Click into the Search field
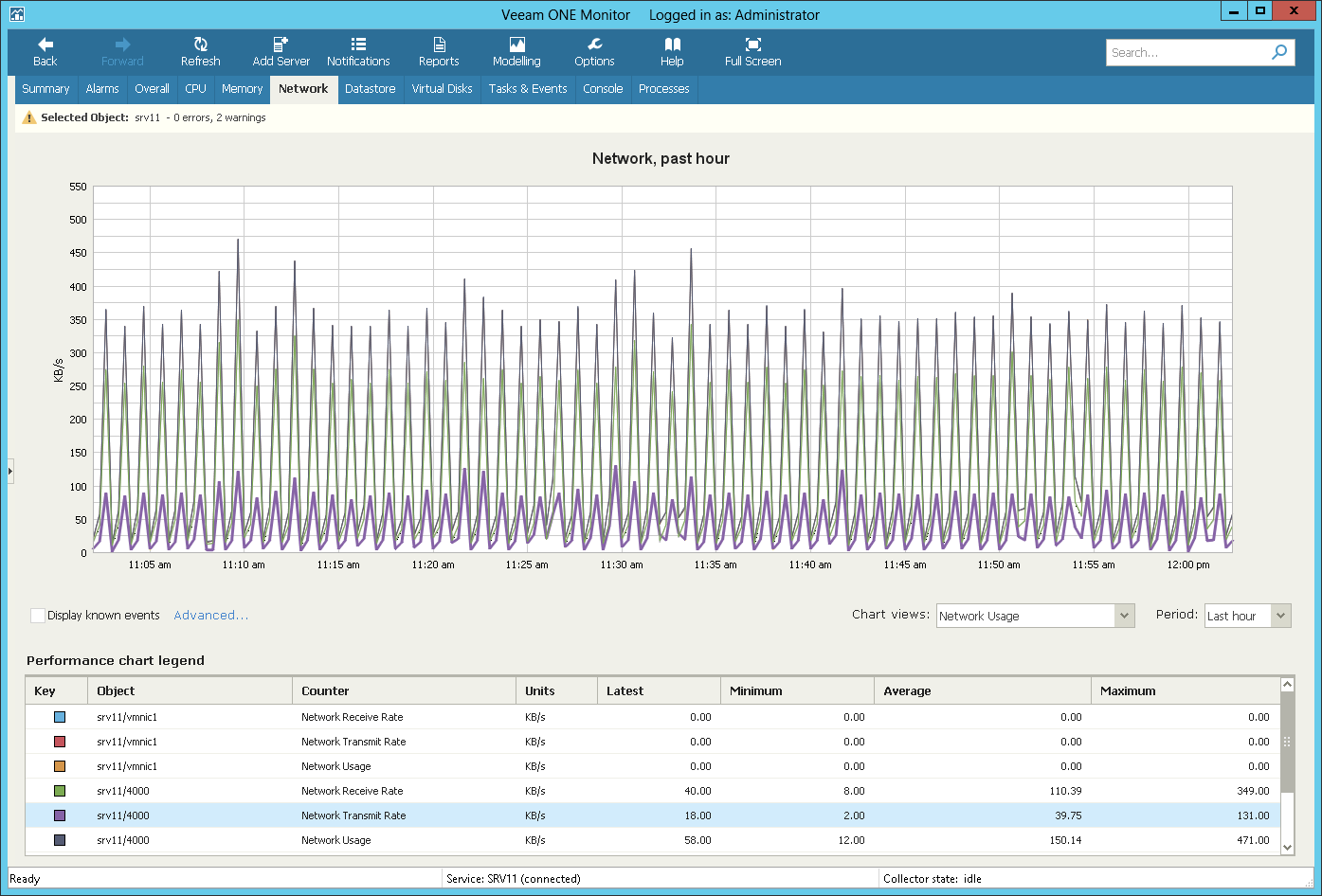Image resolution: width=1322 pixels, height=896 pixels. pos(1187,53)
